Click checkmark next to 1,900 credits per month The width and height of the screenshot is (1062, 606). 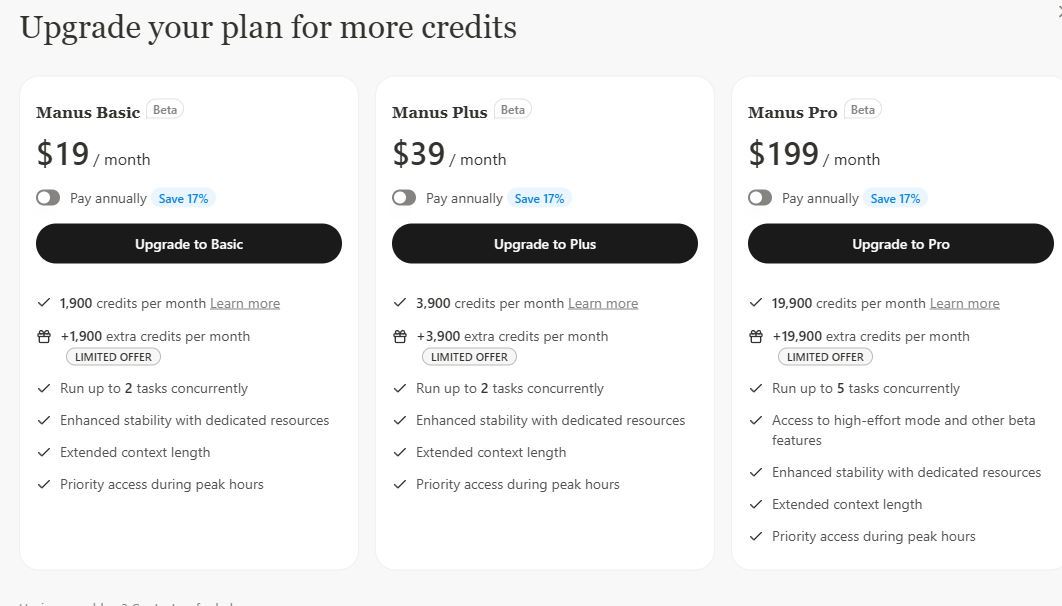click(44, 303)
